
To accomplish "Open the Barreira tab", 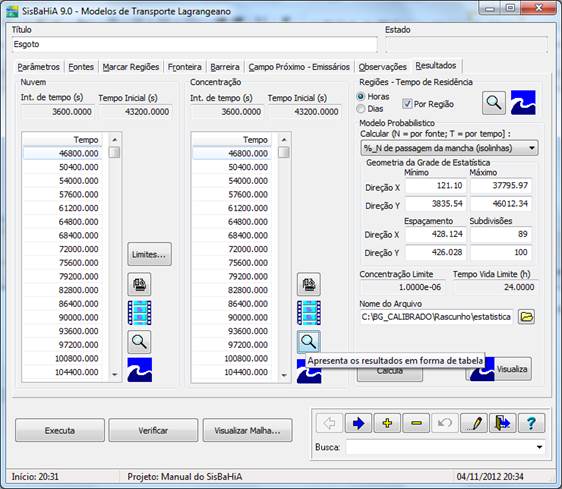I will point(225,67).
